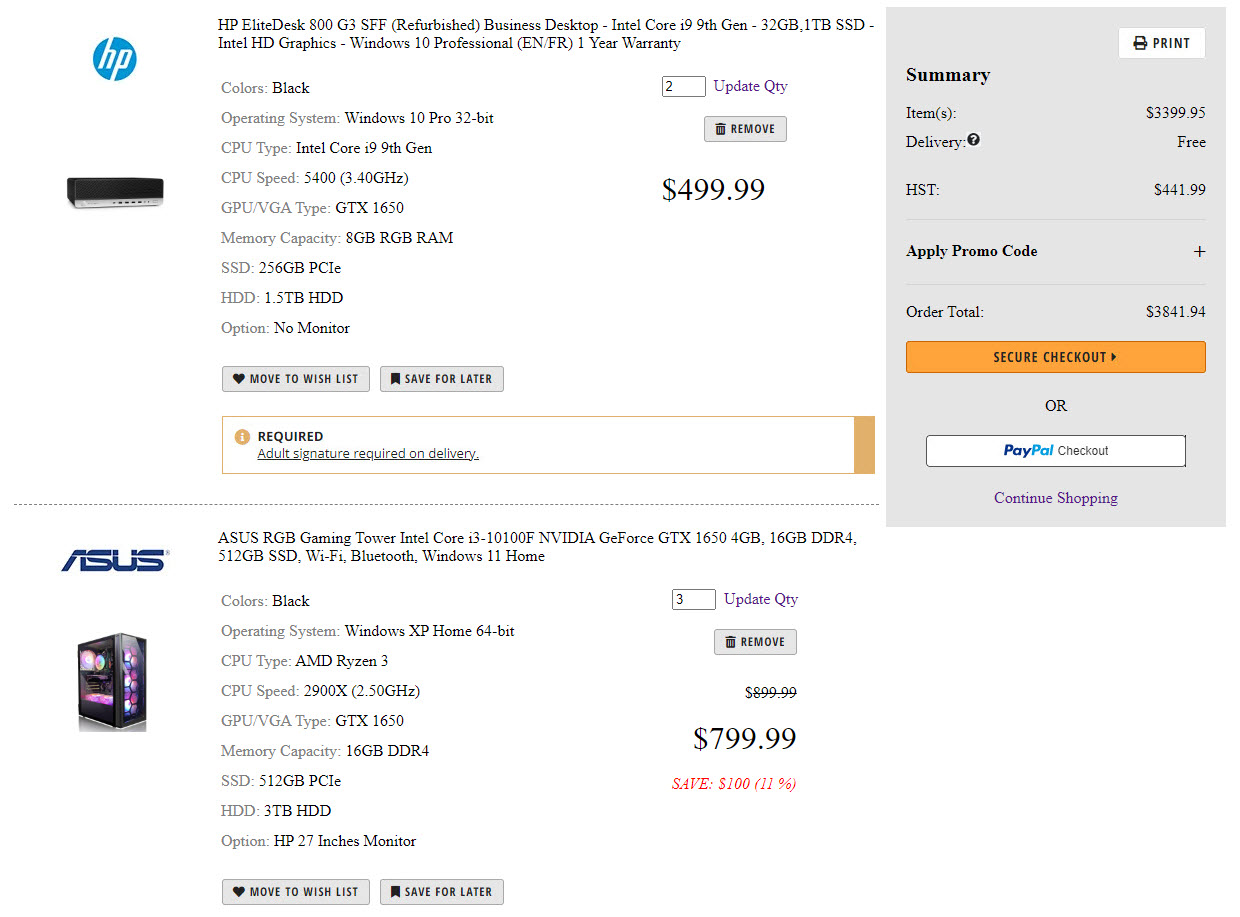Viewport: 1240px width, 917px height.
Task: Click the required notice info icon
Action: [242, 437]
